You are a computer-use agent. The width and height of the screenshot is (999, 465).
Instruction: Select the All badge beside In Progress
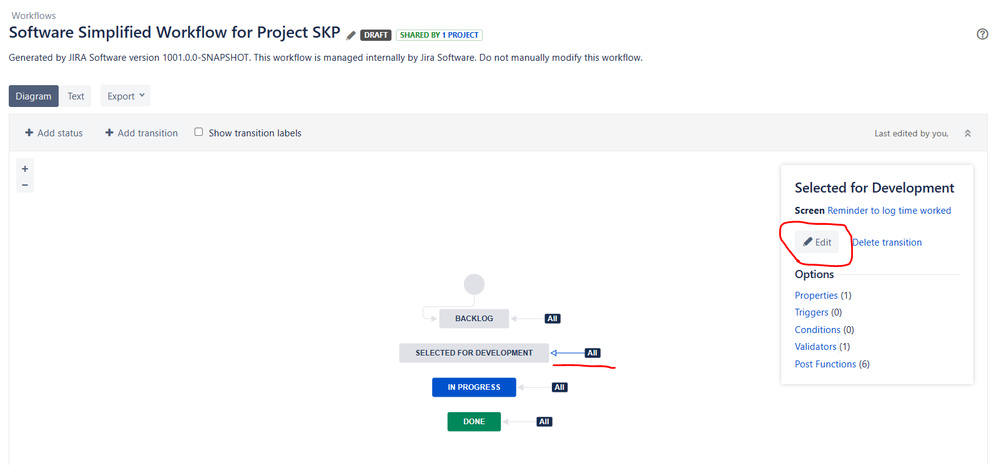[x=559, y=387]
